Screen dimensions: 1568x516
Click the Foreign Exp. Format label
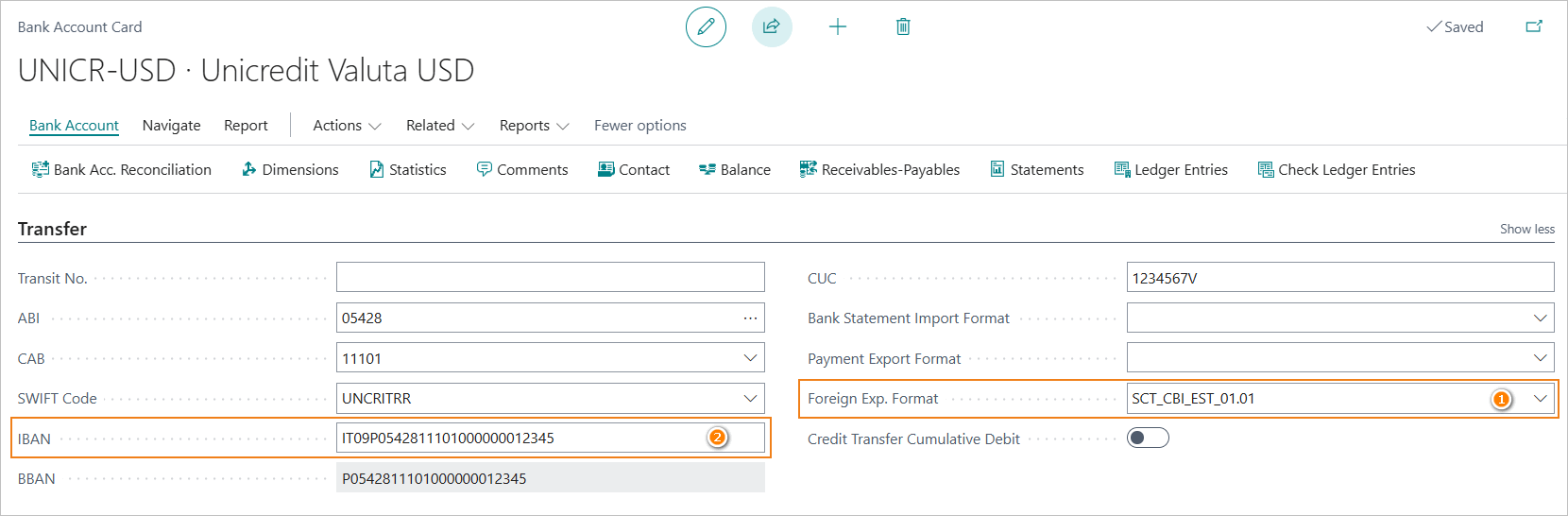pyautogui.click(x=873, y=398)
